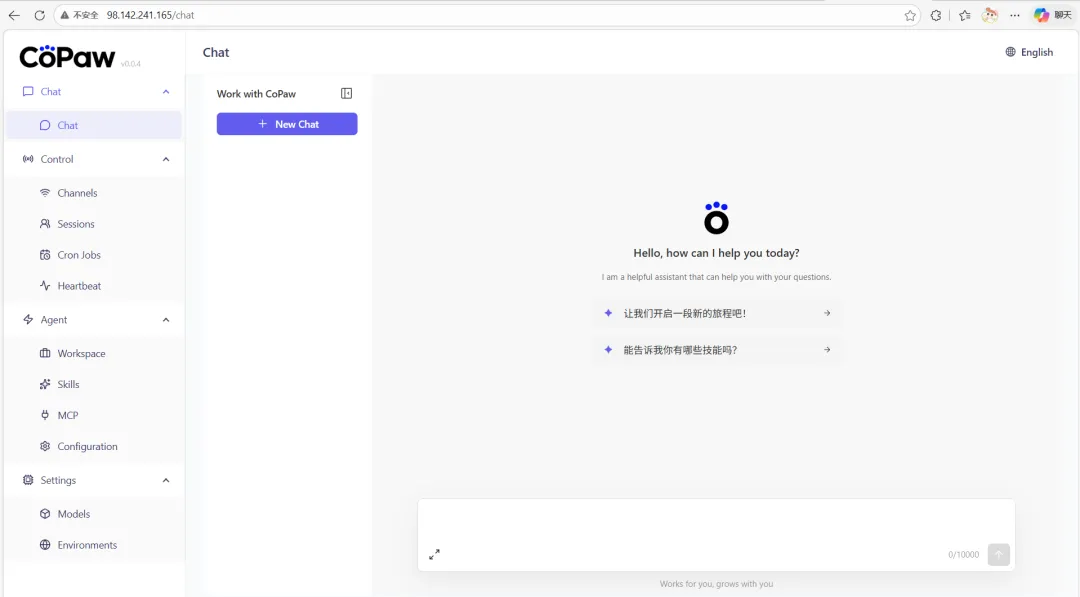Click the 0/10000 character counter
The width and height of the screenshot is (1080, 597).
point(964,555)
